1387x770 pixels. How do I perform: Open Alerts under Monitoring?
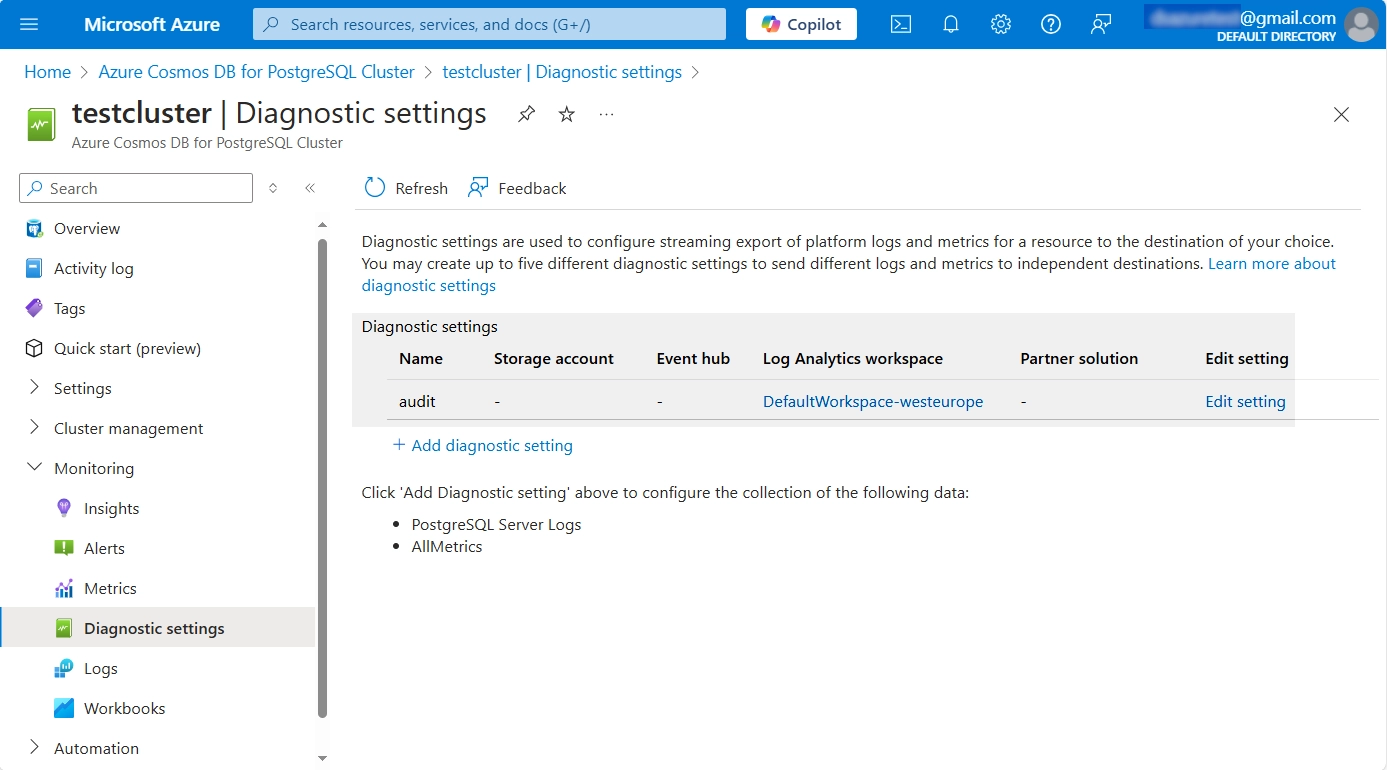[104, 548]
